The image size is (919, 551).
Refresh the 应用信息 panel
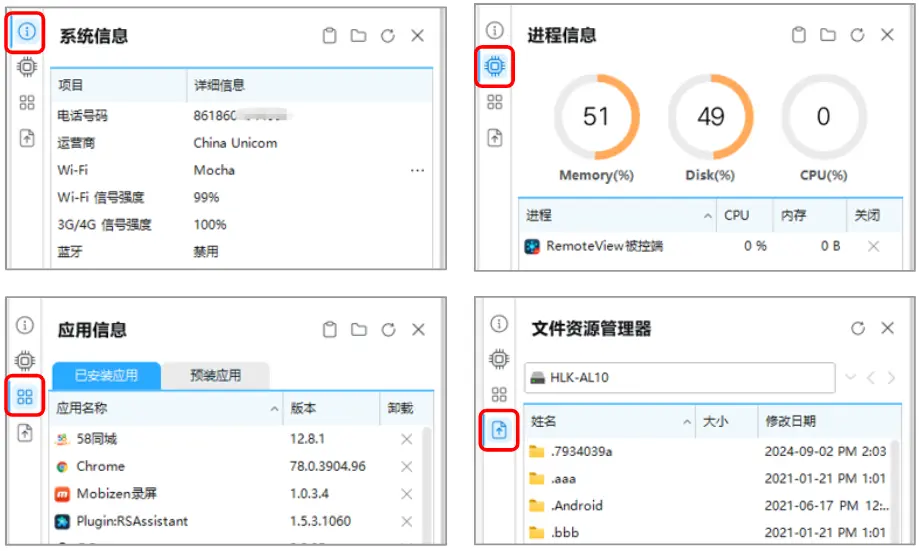coord(388,329)
